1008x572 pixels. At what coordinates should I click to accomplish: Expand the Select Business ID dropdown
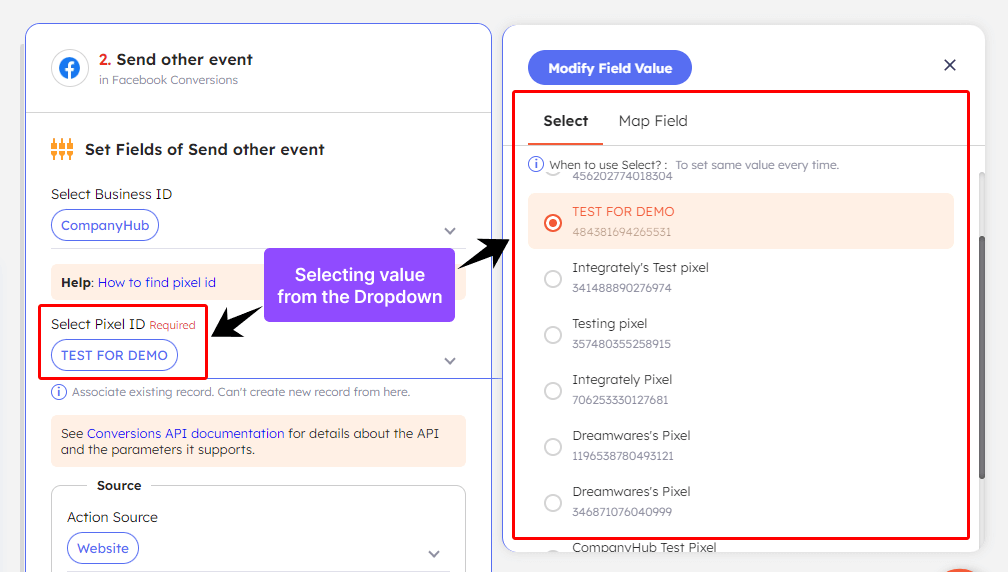[x=450, y=231]
